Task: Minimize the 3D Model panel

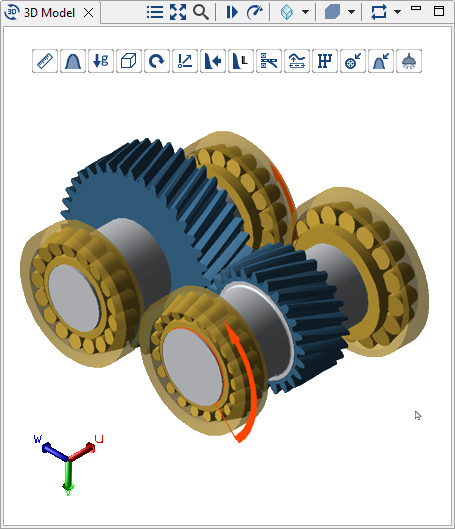Action: pos(416,8)
